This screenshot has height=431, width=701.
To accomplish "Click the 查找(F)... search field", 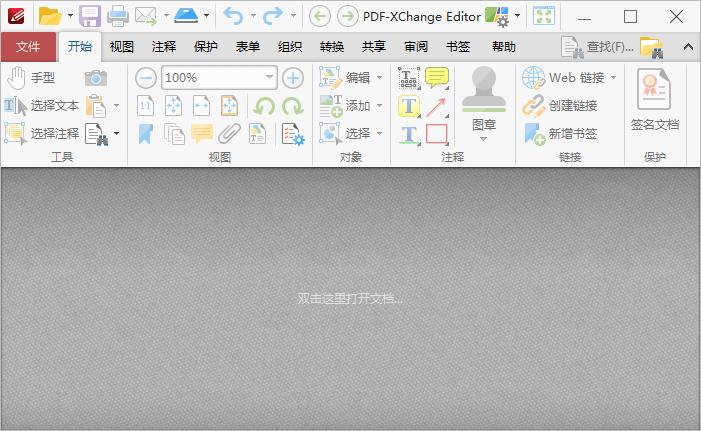I will pos(597,47).
